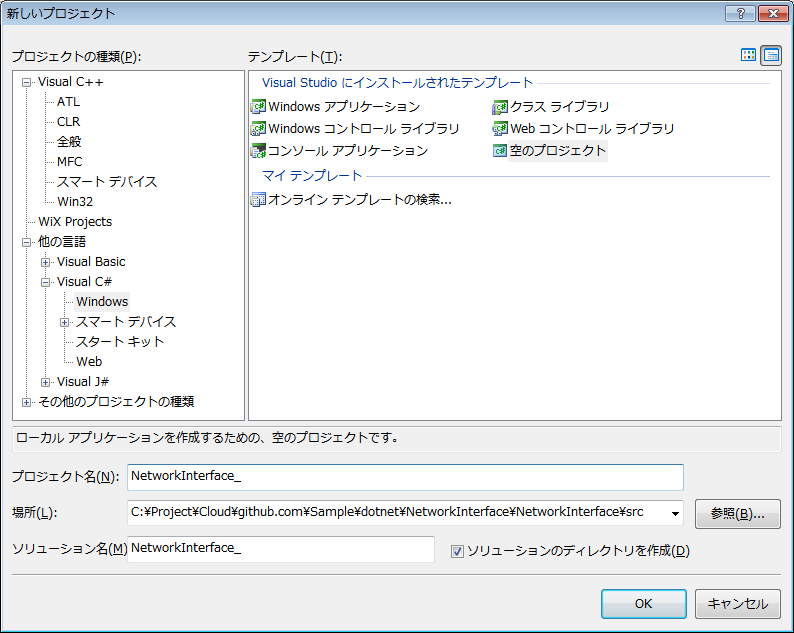Click the コンソール アプリケーション template icon
This screenshot has height=633, width=794.
(x=258, y=151)
